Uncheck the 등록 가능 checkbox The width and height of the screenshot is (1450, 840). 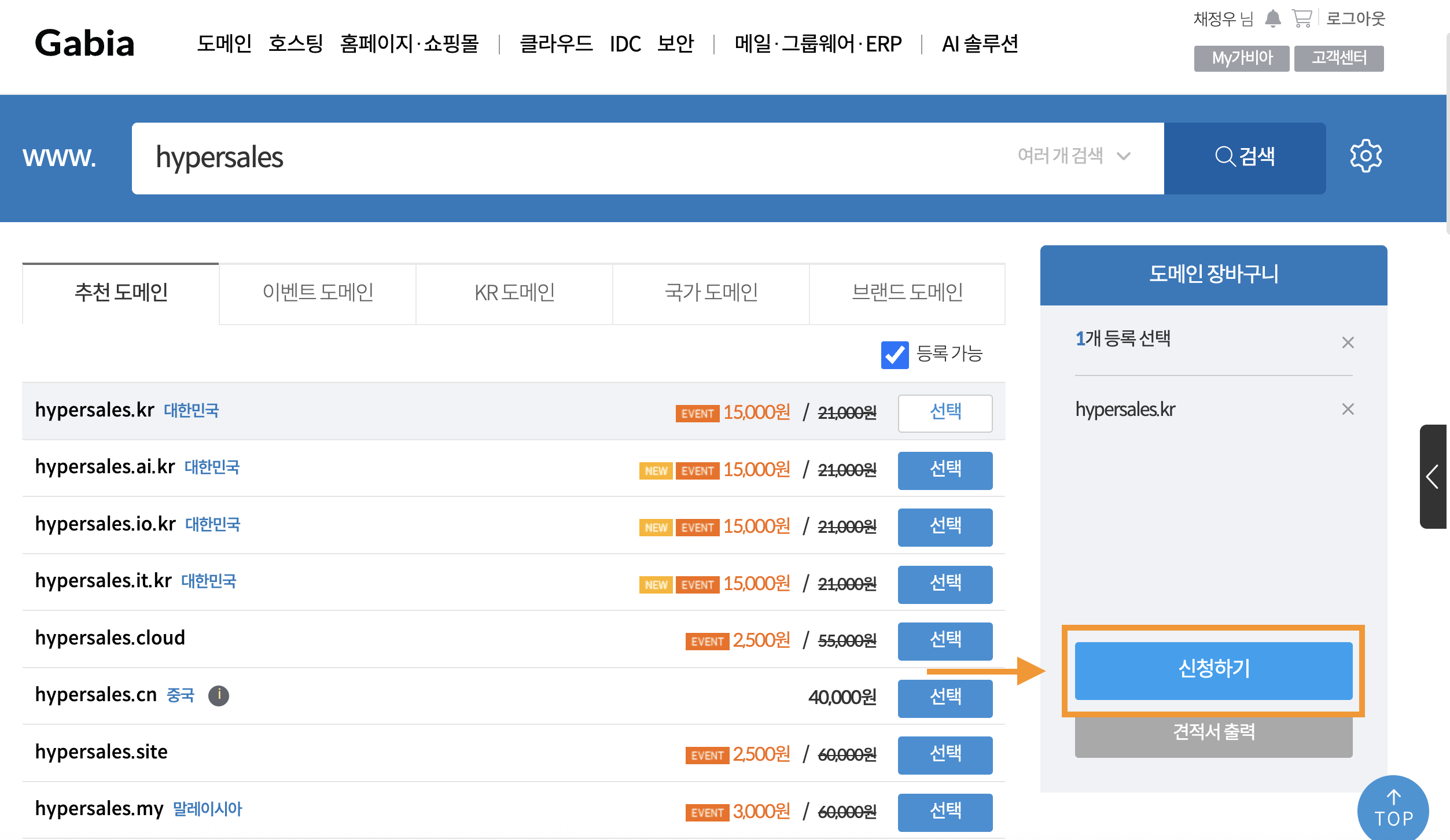tap(895, 354)
